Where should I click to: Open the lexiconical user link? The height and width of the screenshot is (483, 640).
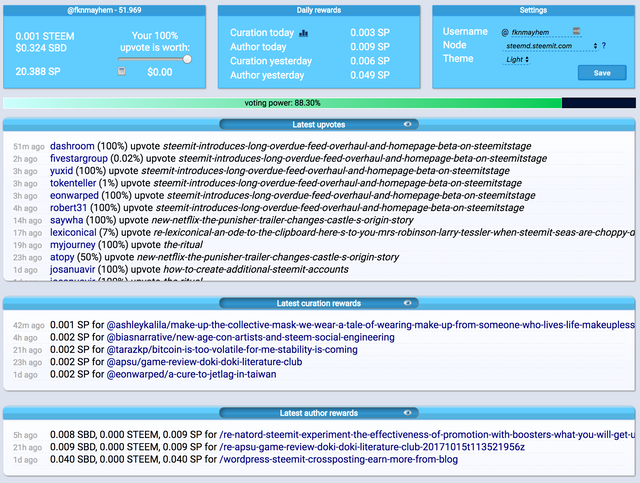[73, 232]
